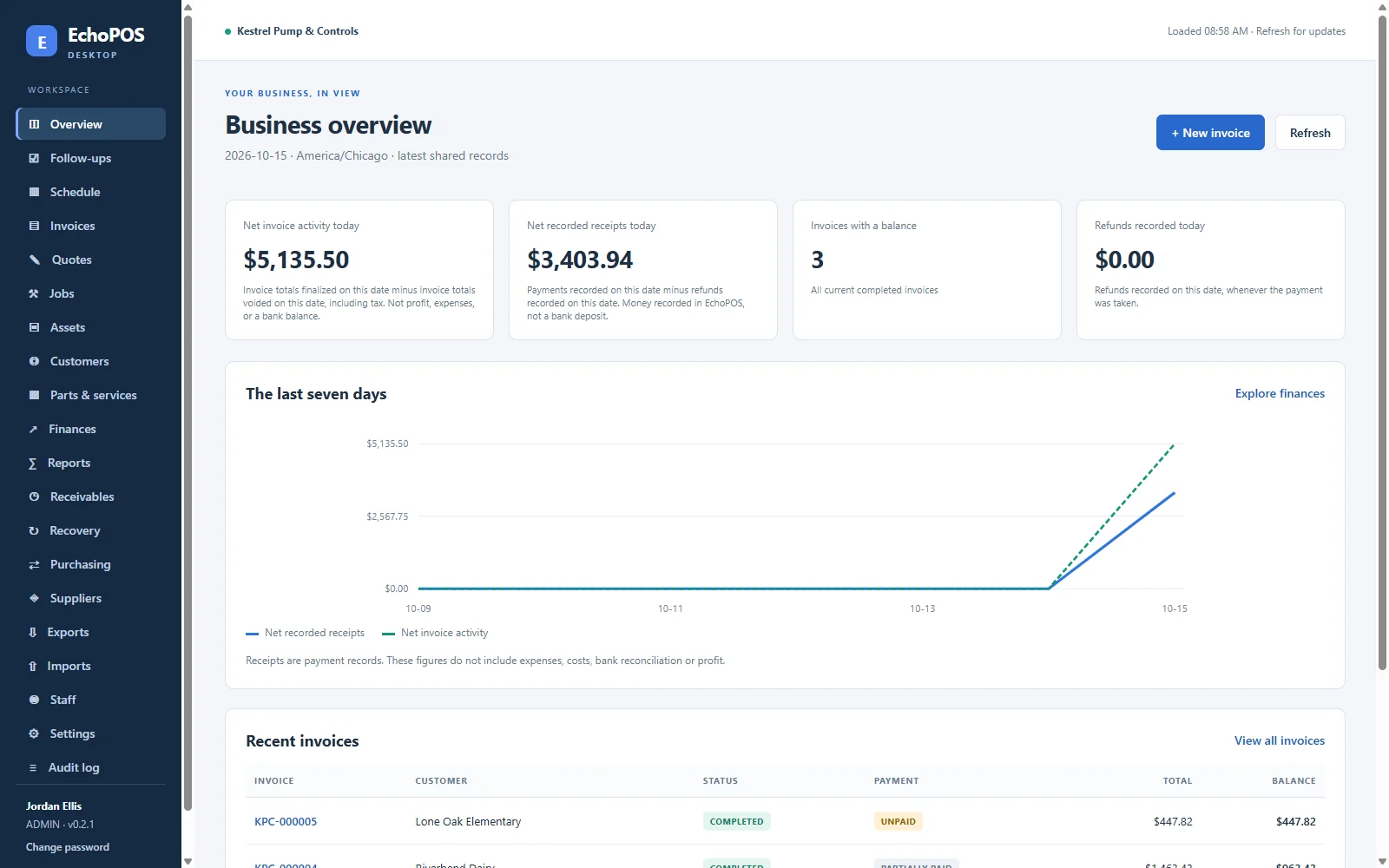Open View all invoices link
Image resolution: width=1389 pixels, height=868 pixels.
tap(1280, 740)
